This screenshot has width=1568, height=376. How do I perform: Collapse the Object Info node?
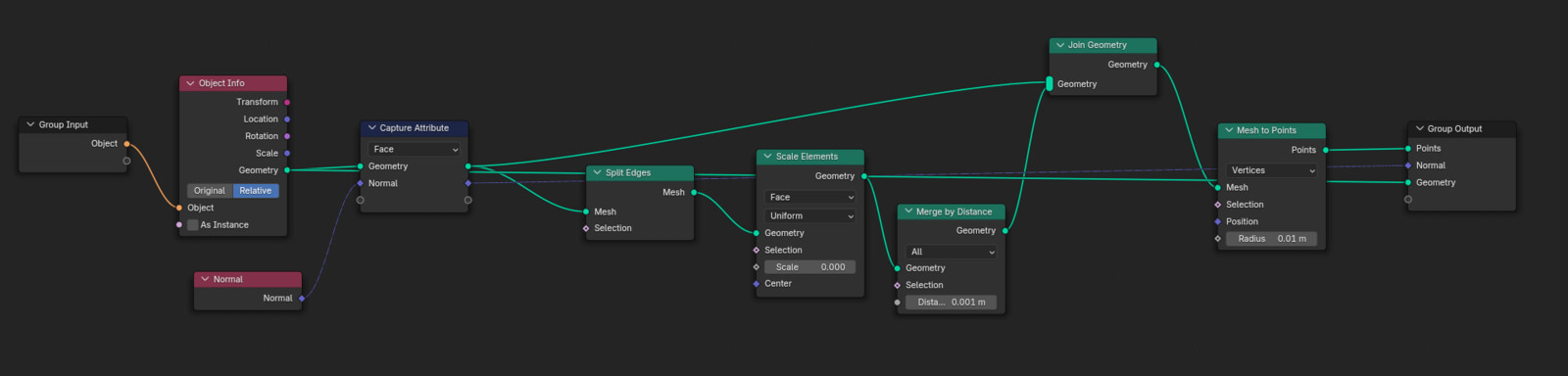(x=190, y=84)
